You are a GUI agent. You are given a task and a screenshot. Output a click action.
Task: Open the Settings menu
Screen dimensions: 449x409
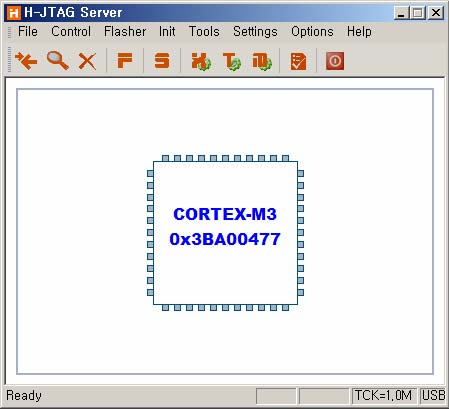(x=255, y=32)
